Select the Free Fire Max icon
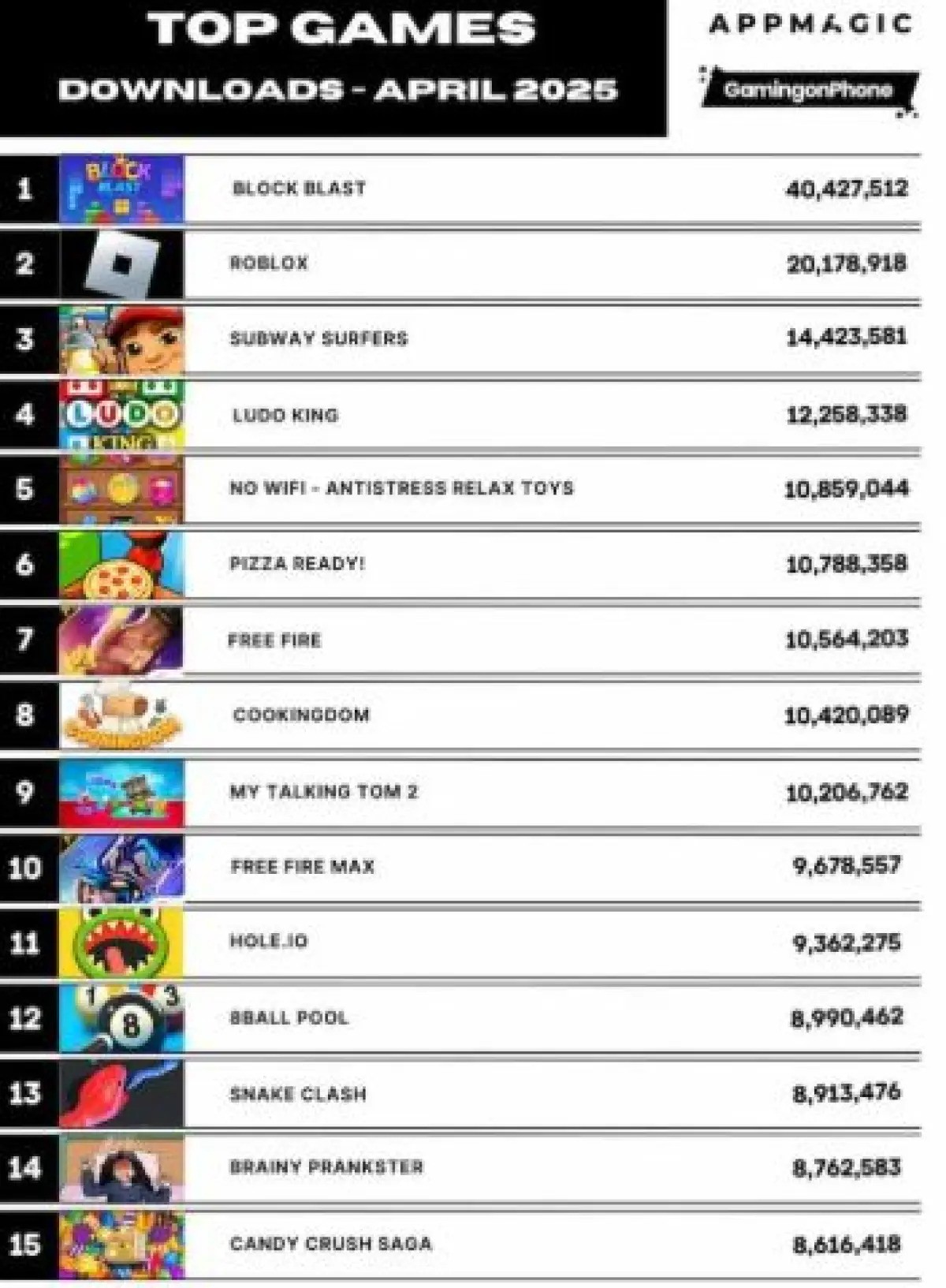 [121, 868]
